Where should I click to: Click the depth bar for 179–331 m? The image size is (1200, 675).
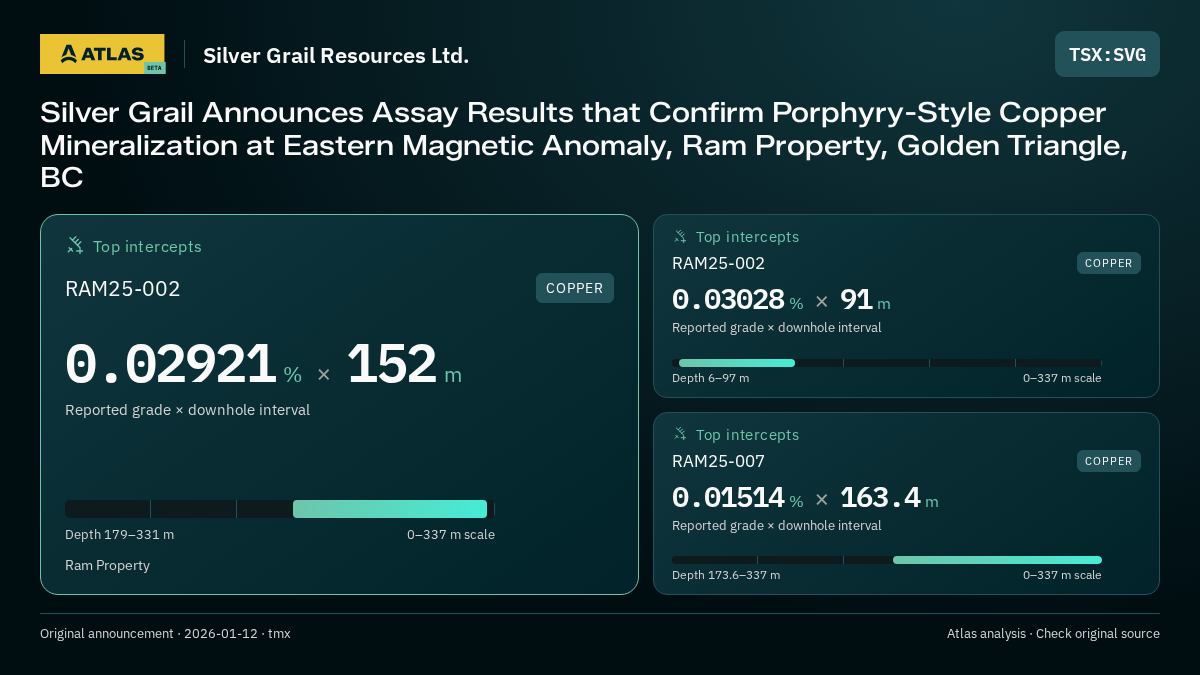280,509
